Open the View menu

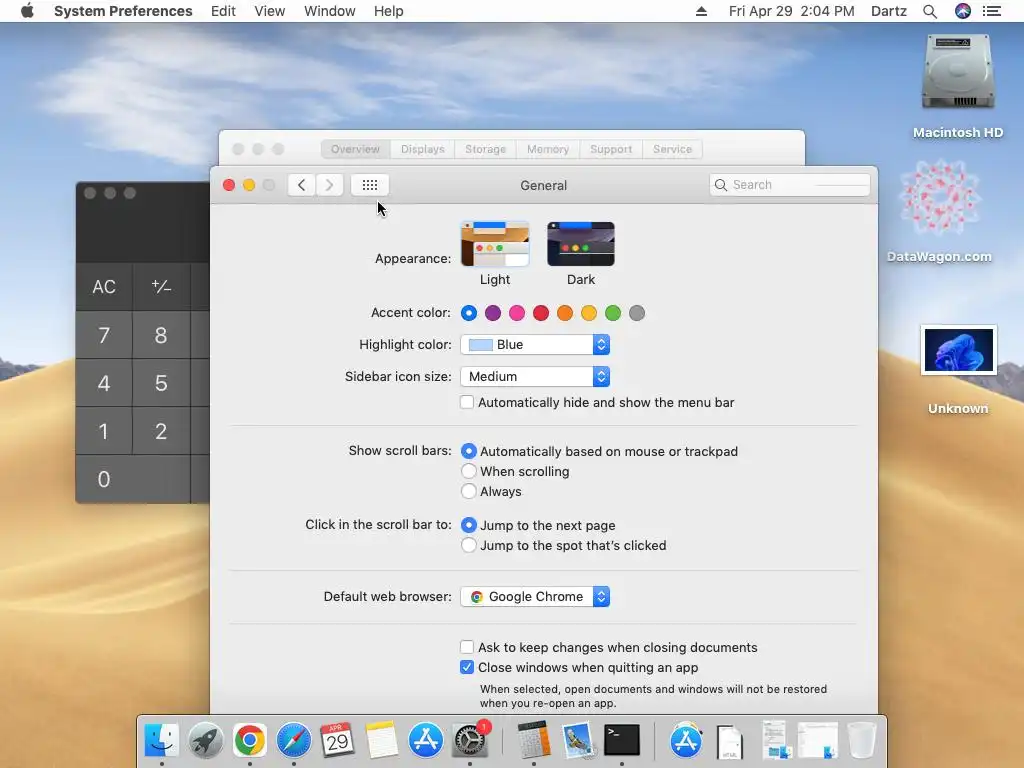(270, 11)
